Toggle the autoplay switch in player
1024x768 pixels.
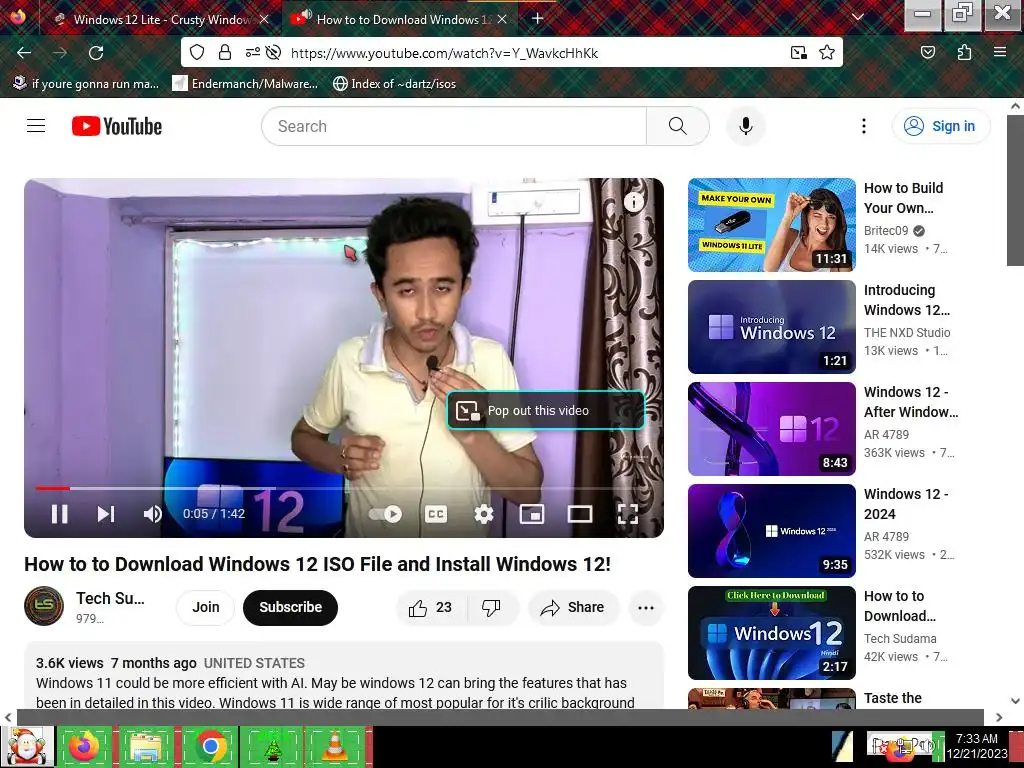click(386, 514)
